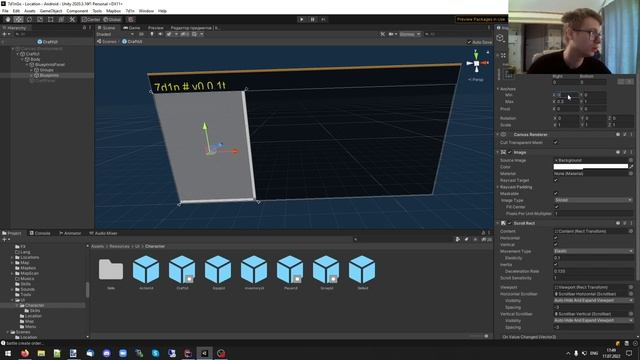This screenshot has width=640, height=360.
Task: Open Source Image object picker circle
Action: 631,160
